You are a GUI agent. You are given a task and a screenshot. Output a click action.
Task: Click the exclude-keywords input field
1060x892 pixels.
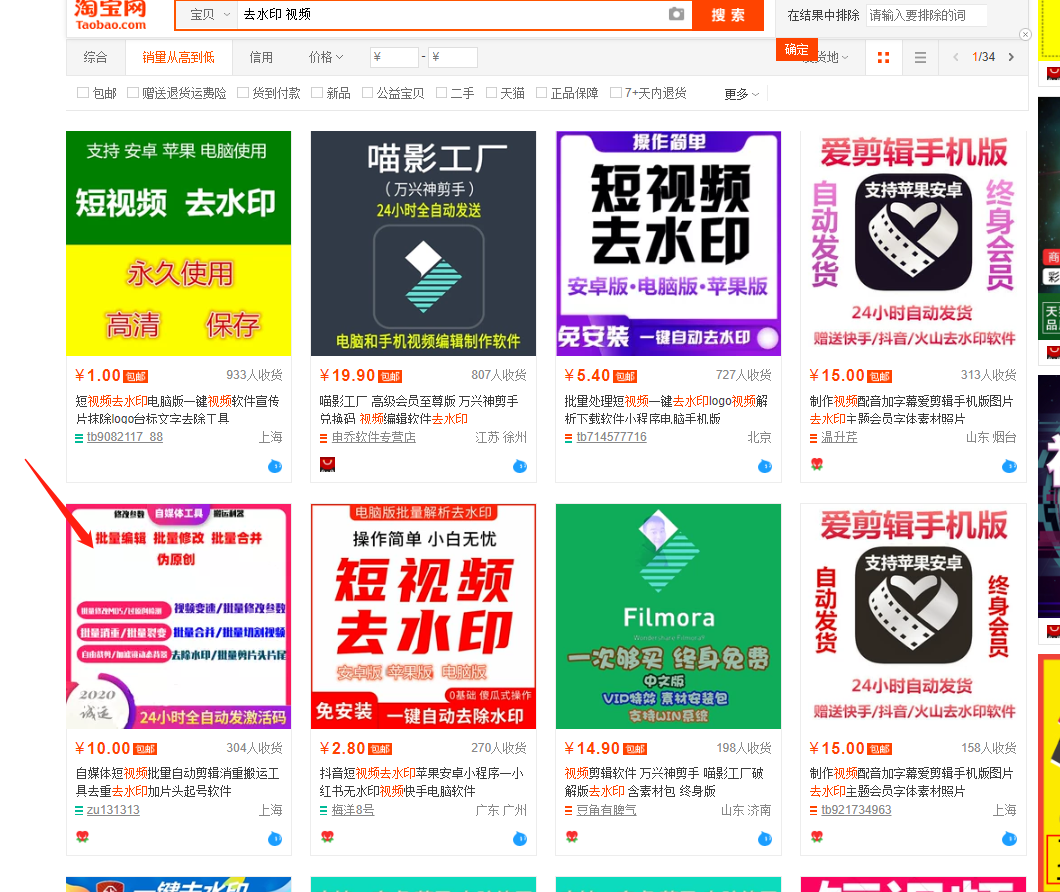(x=926, y=16)
